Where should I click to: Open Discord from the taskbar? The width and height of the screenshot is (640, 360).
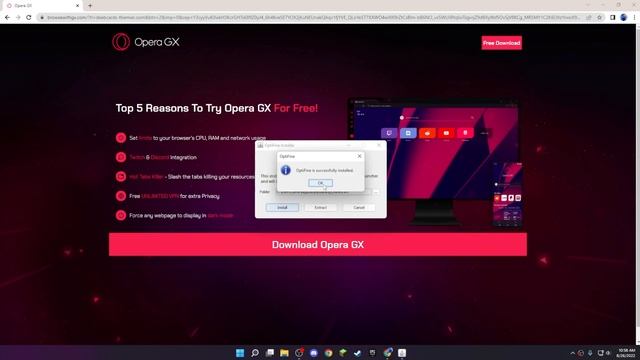(x=313, y=353)
